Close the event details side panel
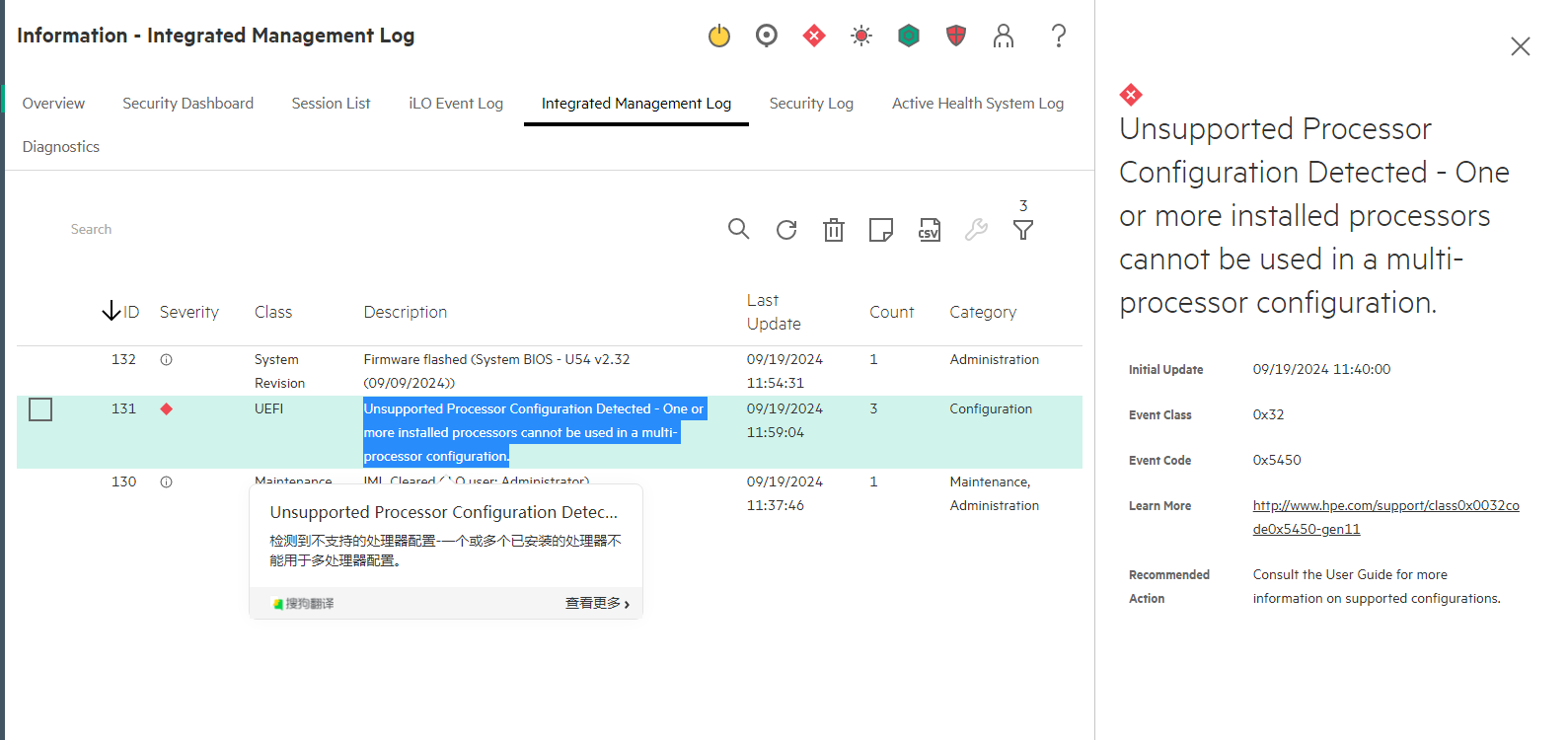The image size is (1568, 740). point(1521,46)
